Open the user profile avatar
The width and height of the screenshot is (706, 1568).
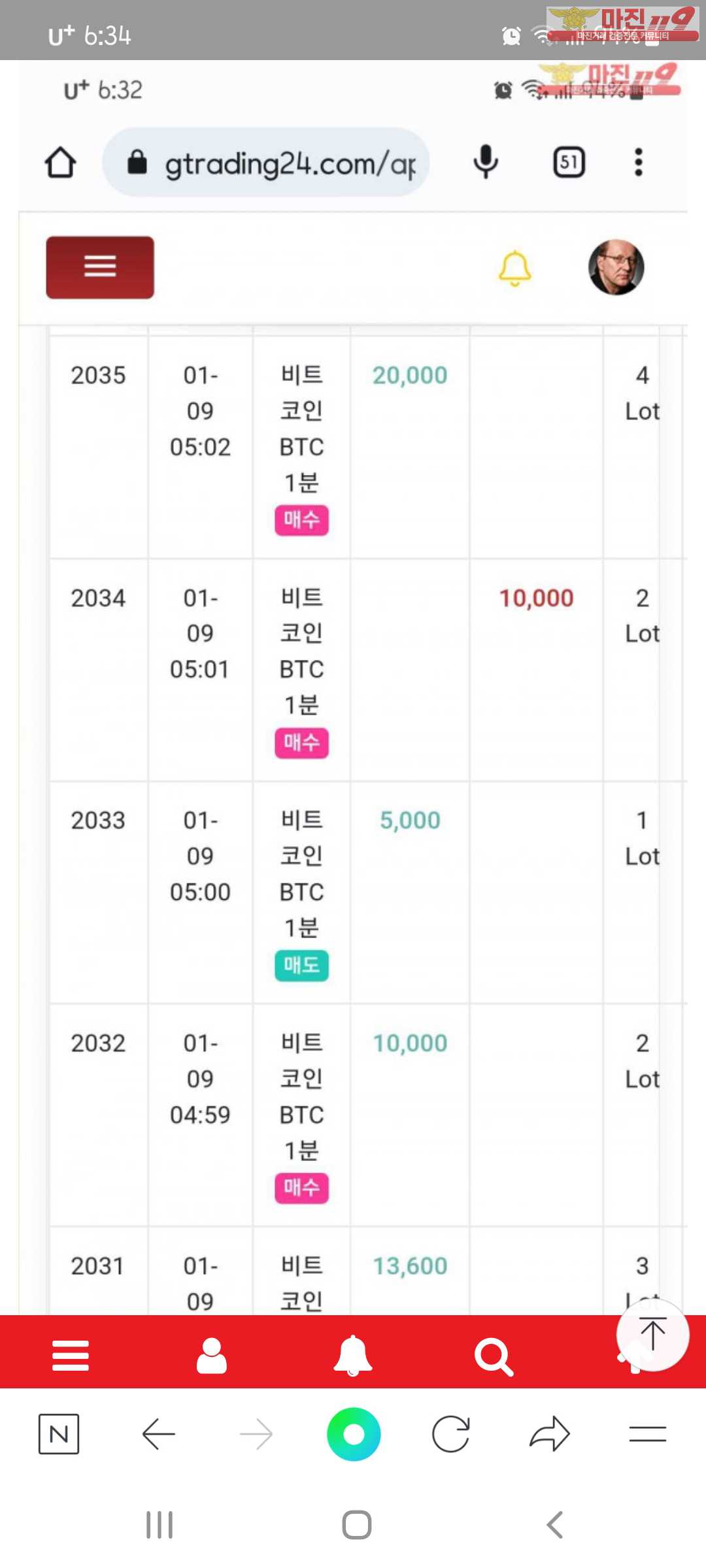point(616,267)
